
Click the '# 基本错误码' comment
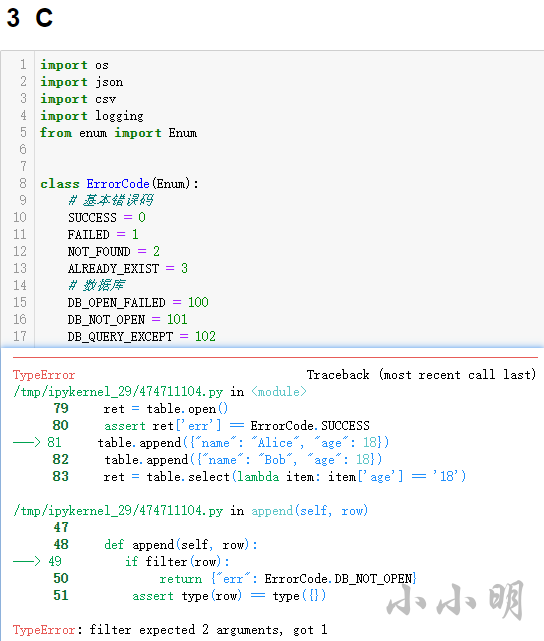(x=110, y=200)
